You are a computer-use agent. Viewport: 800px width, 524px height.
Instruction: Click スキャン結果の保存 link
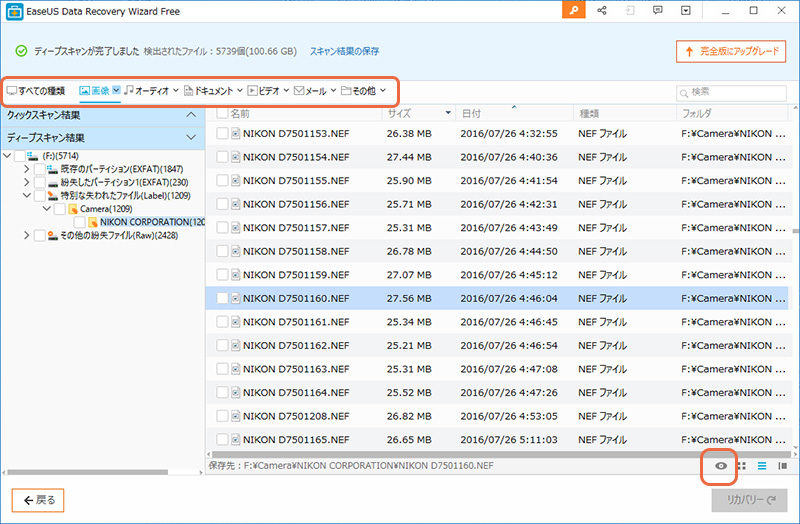344,51
